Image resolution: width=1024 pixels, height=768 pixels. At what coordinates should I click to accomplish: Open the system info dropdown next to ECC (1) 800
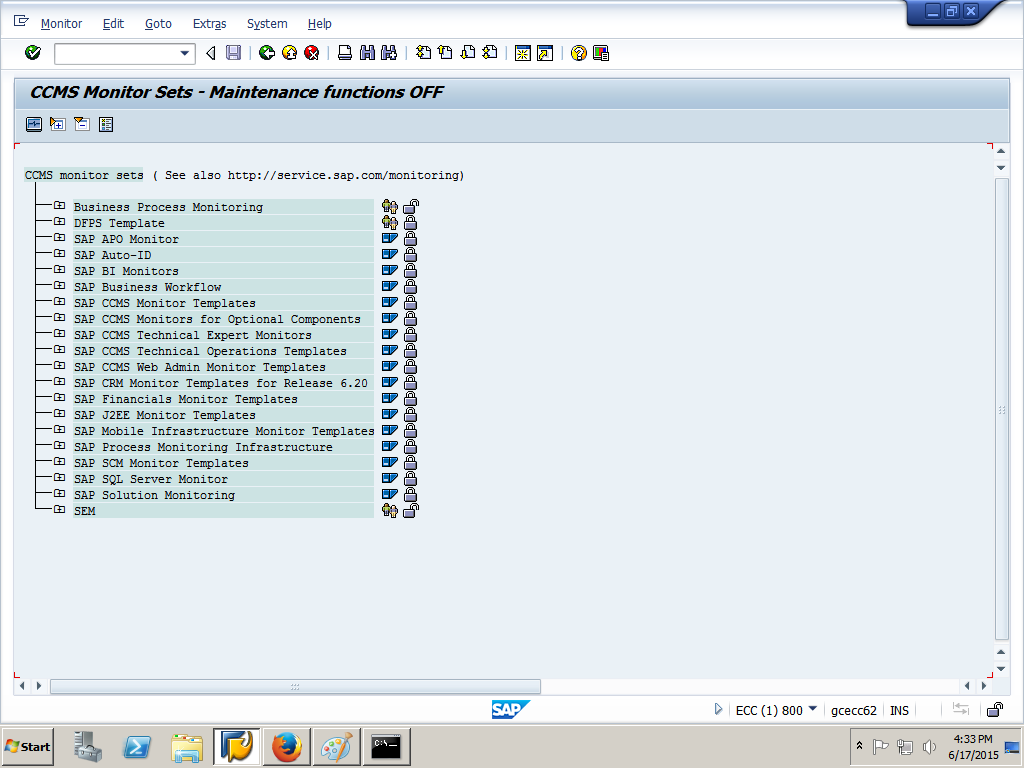click(x=812, y=709)
